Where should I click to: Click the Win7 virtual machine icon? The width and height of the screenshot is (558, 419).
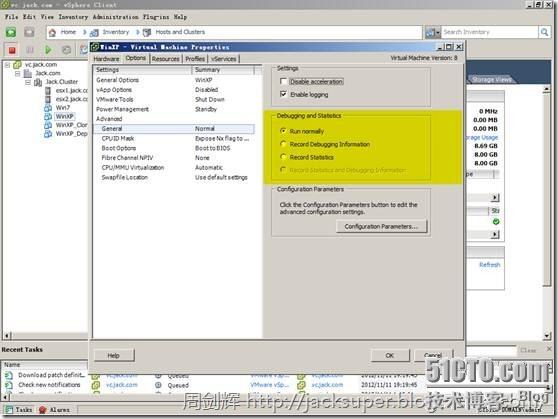tap(48, 108)
